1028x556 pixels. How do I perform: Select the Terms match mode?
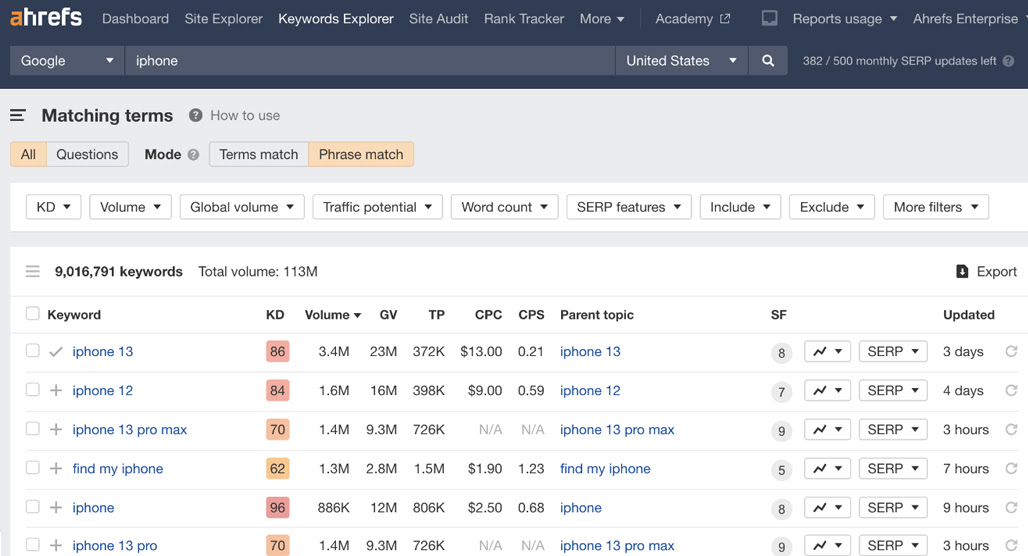click(259, 154)
